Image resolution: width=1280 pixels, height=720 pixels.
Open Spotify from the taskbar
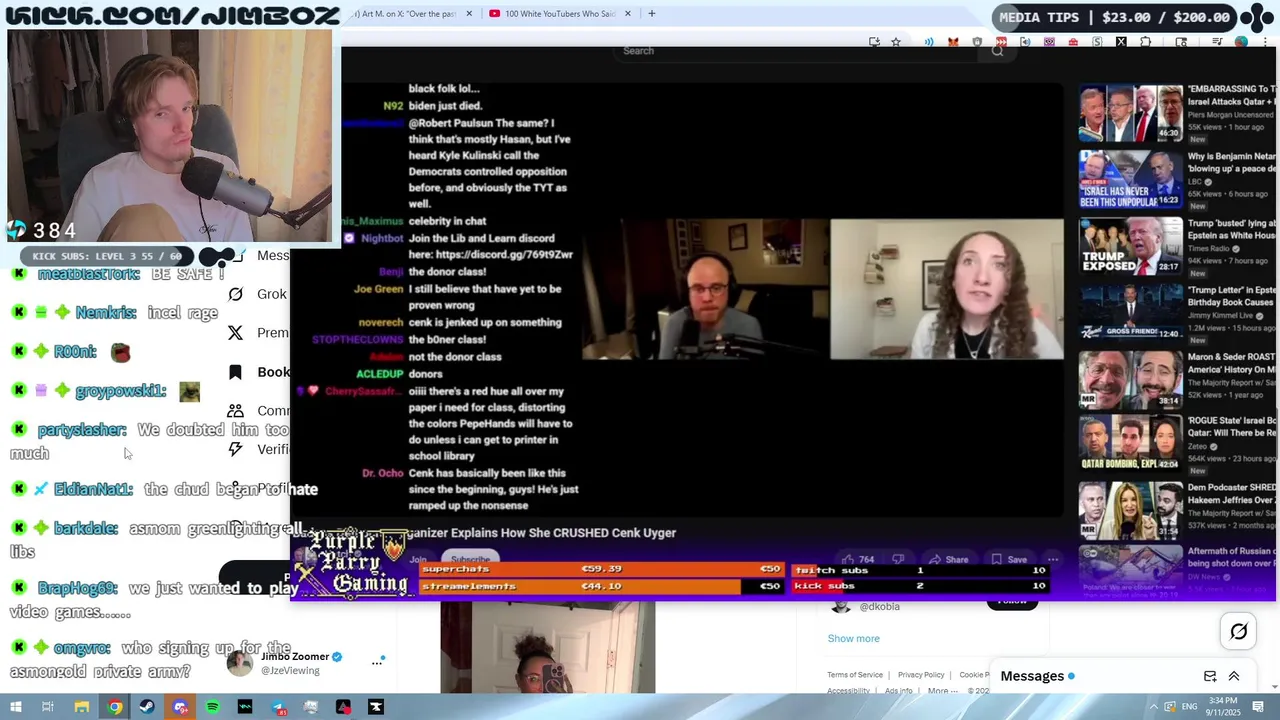pyautogui.click(x=213, y=707)
